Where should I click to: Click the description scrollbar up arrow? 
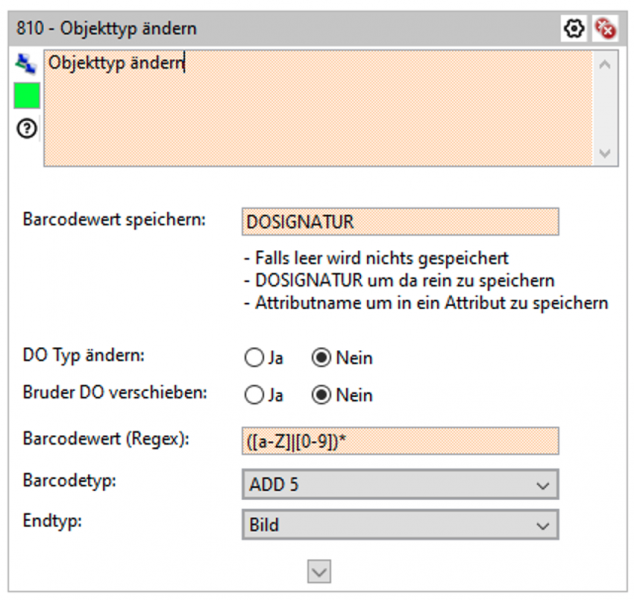click(605, 64)
